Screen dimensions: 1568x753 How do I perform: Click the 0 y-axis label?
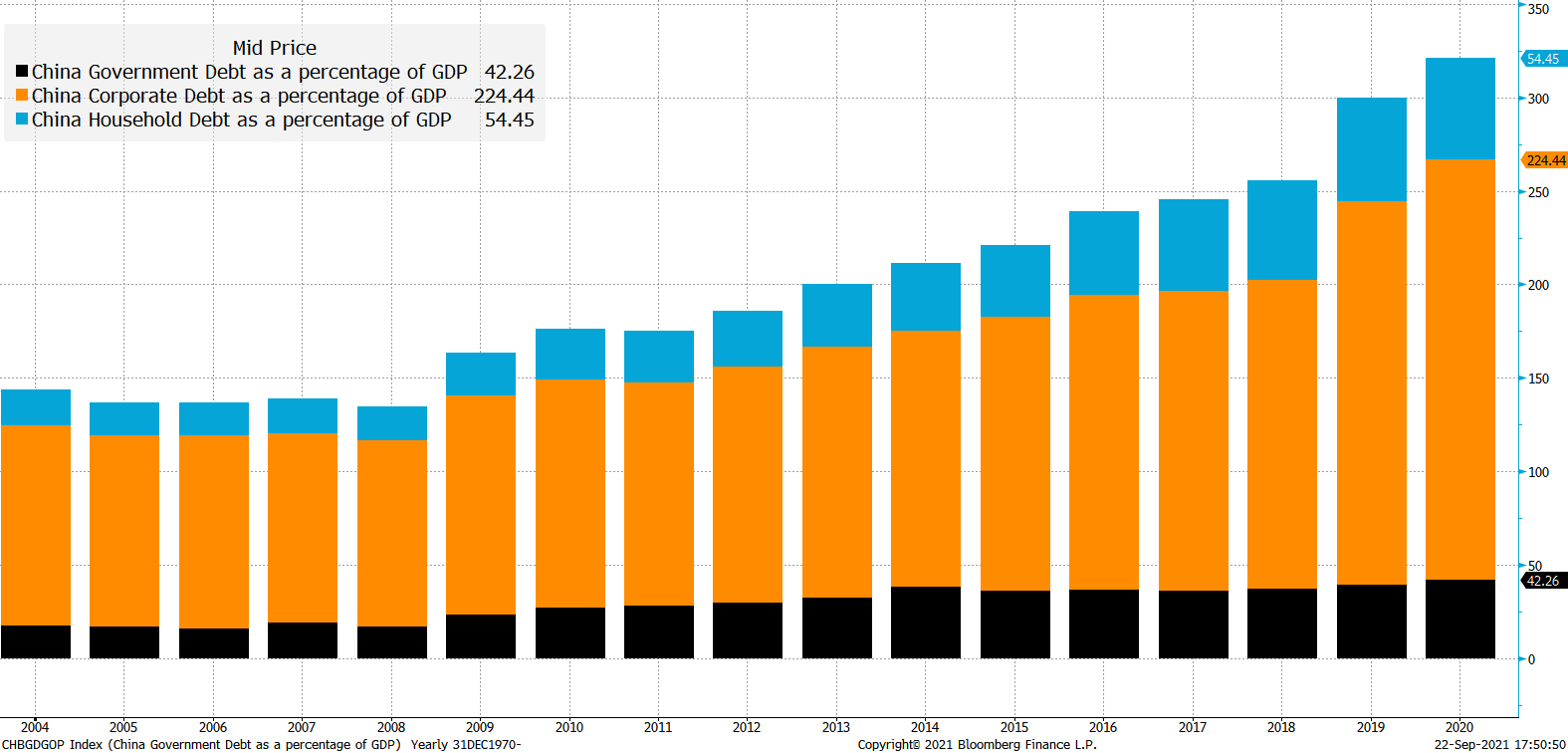[1532, 659]
